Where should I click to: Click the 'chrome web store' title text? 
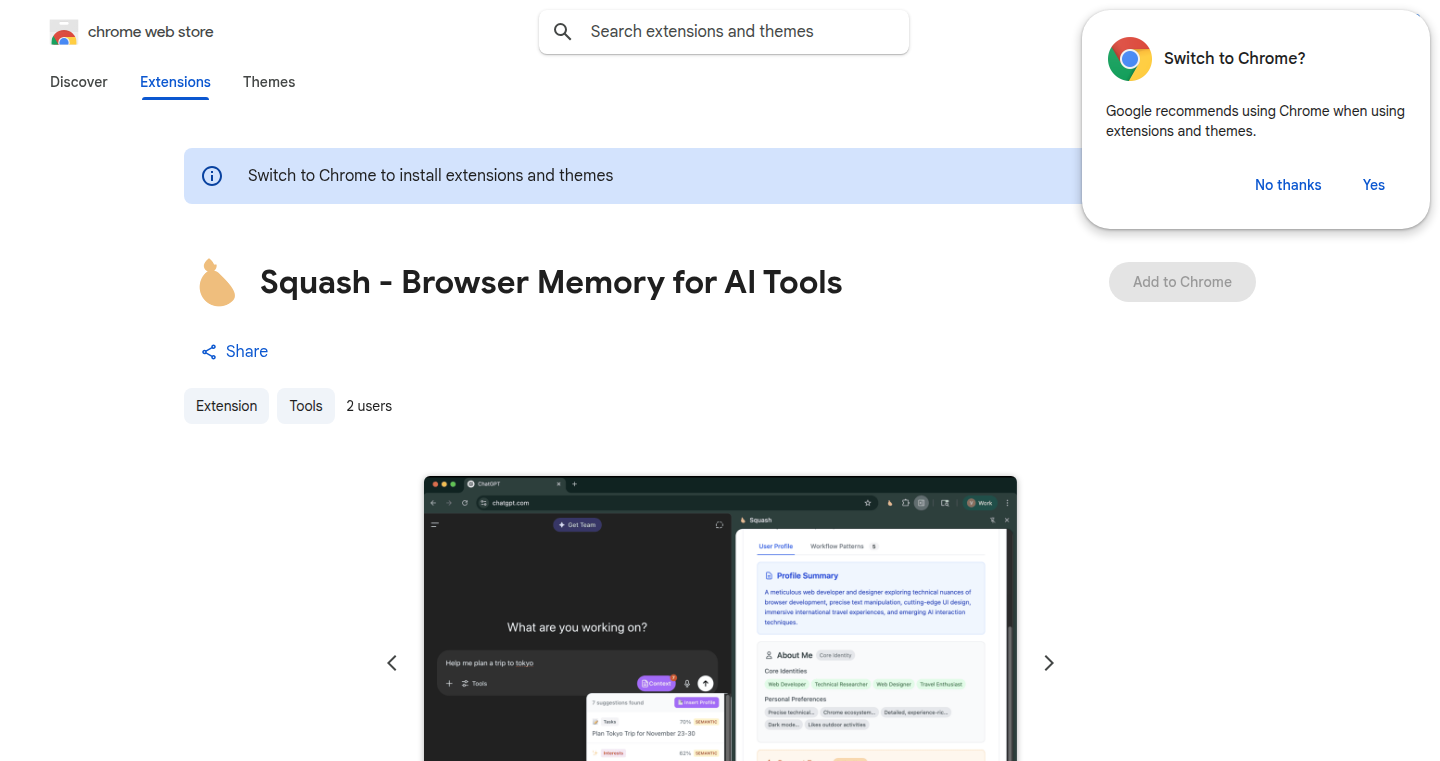coord(151,32)
